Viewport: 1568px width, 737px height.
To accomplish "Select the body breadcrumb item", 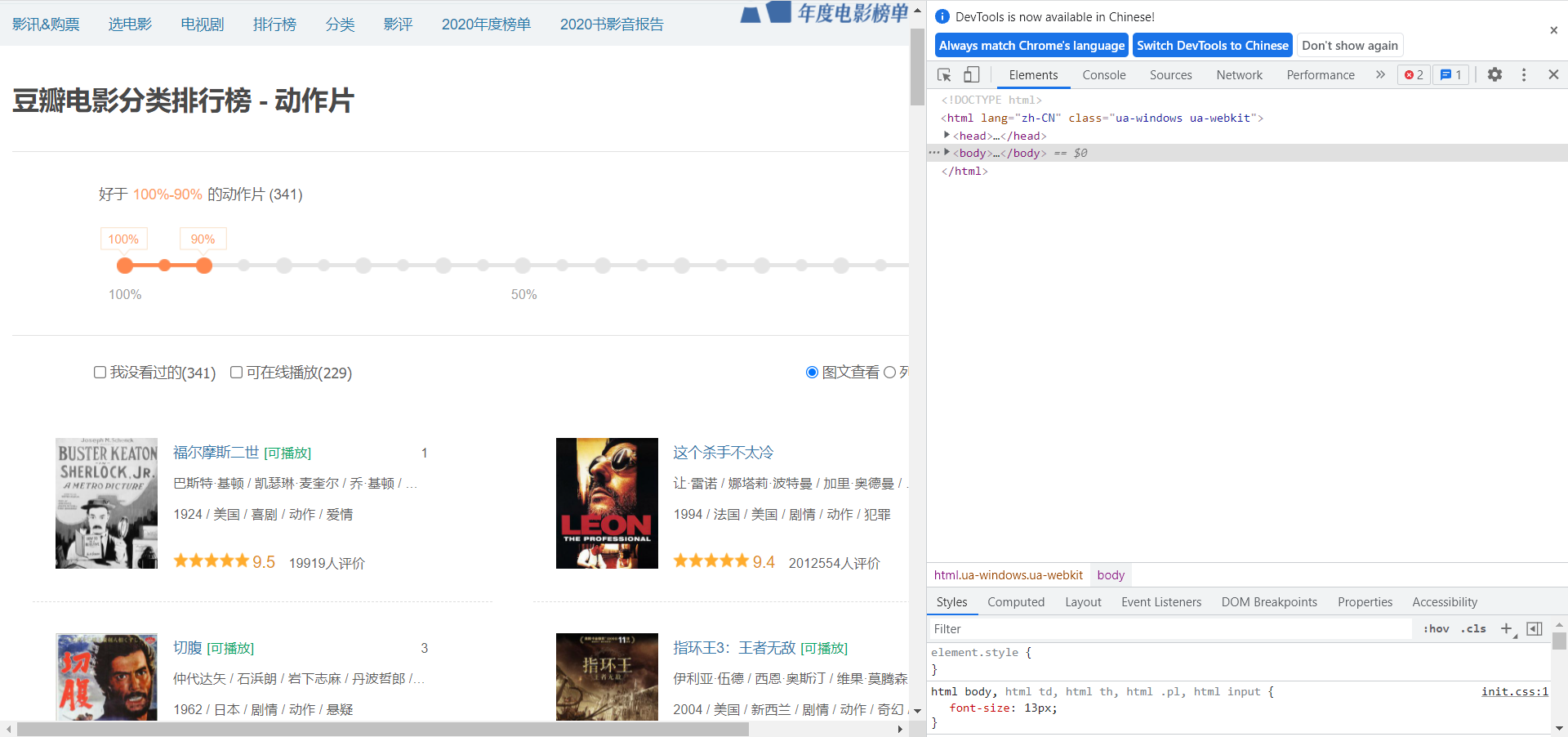I will [x=1111, y=575].
